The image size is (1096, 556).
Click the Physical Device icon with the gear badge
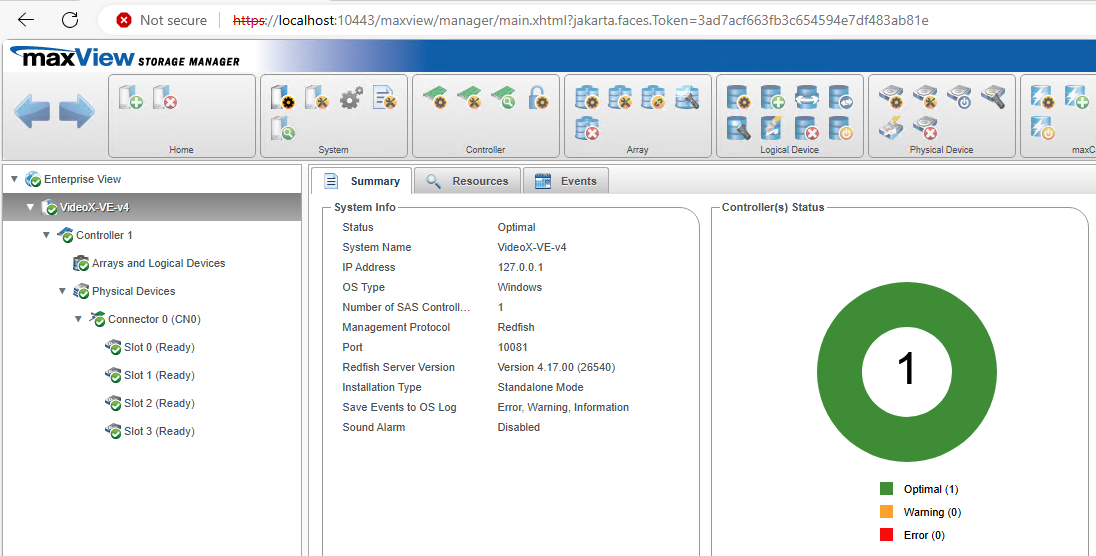pos(890,97)
